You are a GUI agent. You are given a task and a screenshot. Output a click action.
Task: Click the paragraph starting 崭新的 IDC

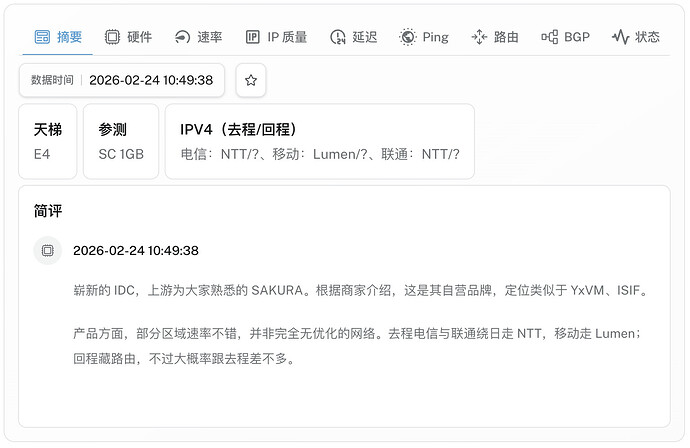tap(360, 290)
